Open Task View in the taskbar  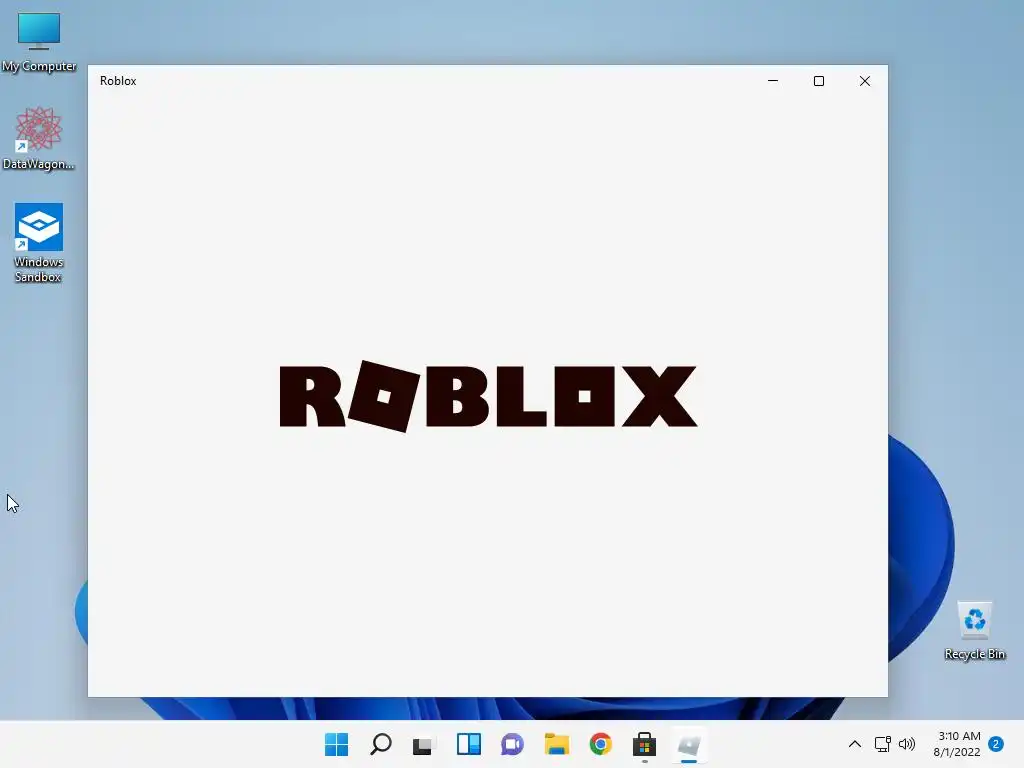(x=424, y=744)
